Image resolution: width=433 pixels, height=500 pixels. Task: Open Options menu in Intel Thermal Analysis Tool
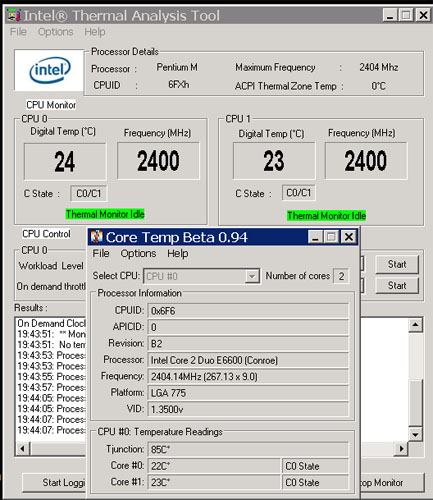[x=55, y=32]
